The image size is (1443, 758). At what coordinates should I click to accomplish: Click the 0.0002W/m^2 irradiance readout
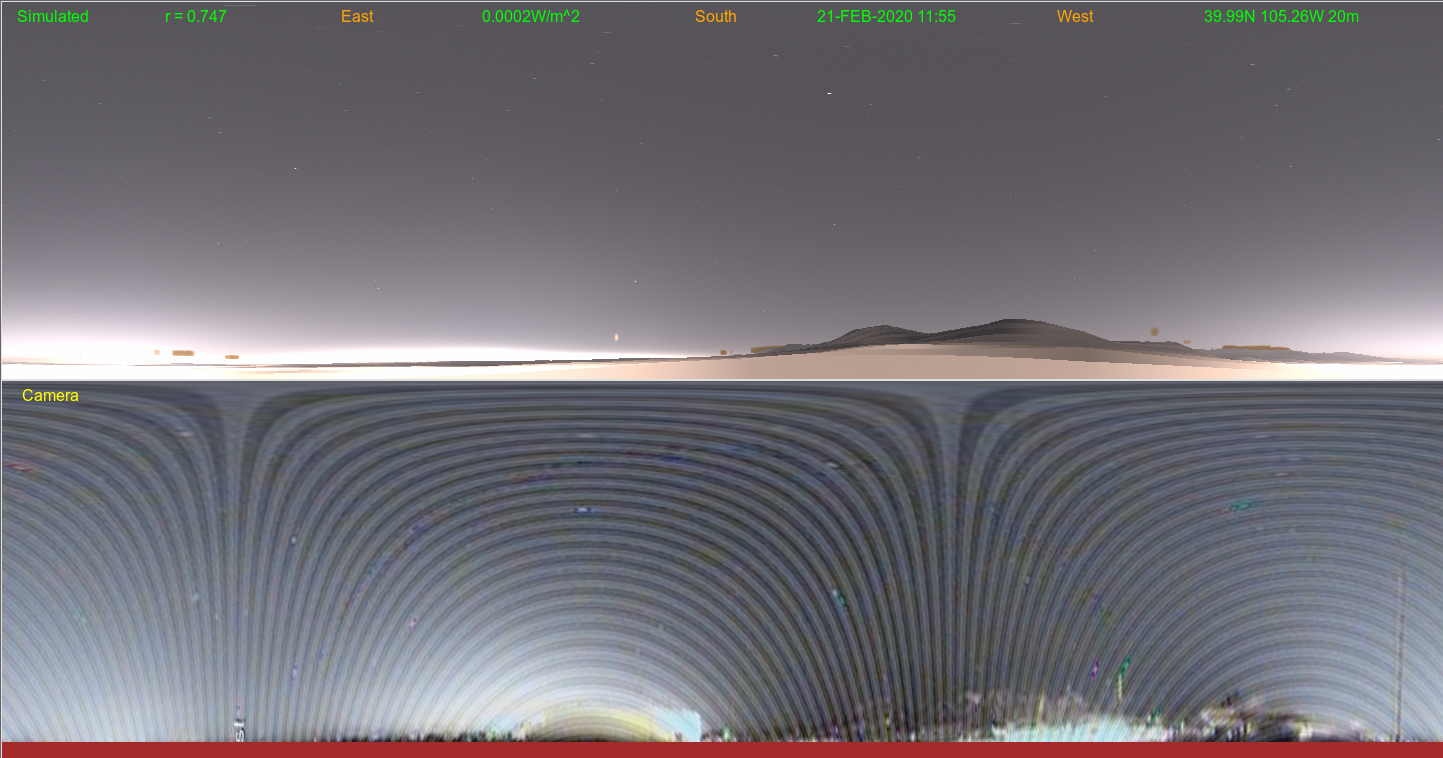pyautogui.click(x=530, y=17)
